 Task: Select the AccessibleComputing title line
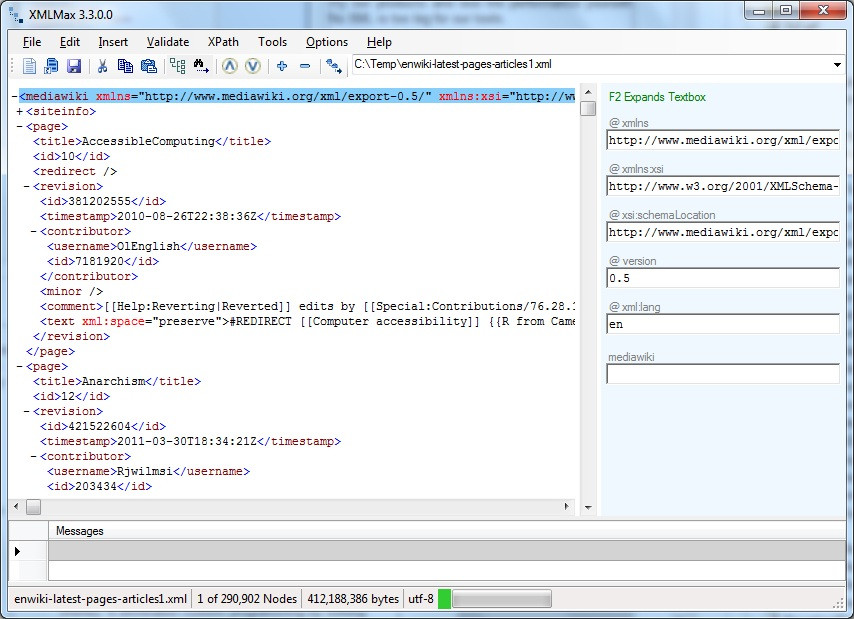[x=152, y=142]
